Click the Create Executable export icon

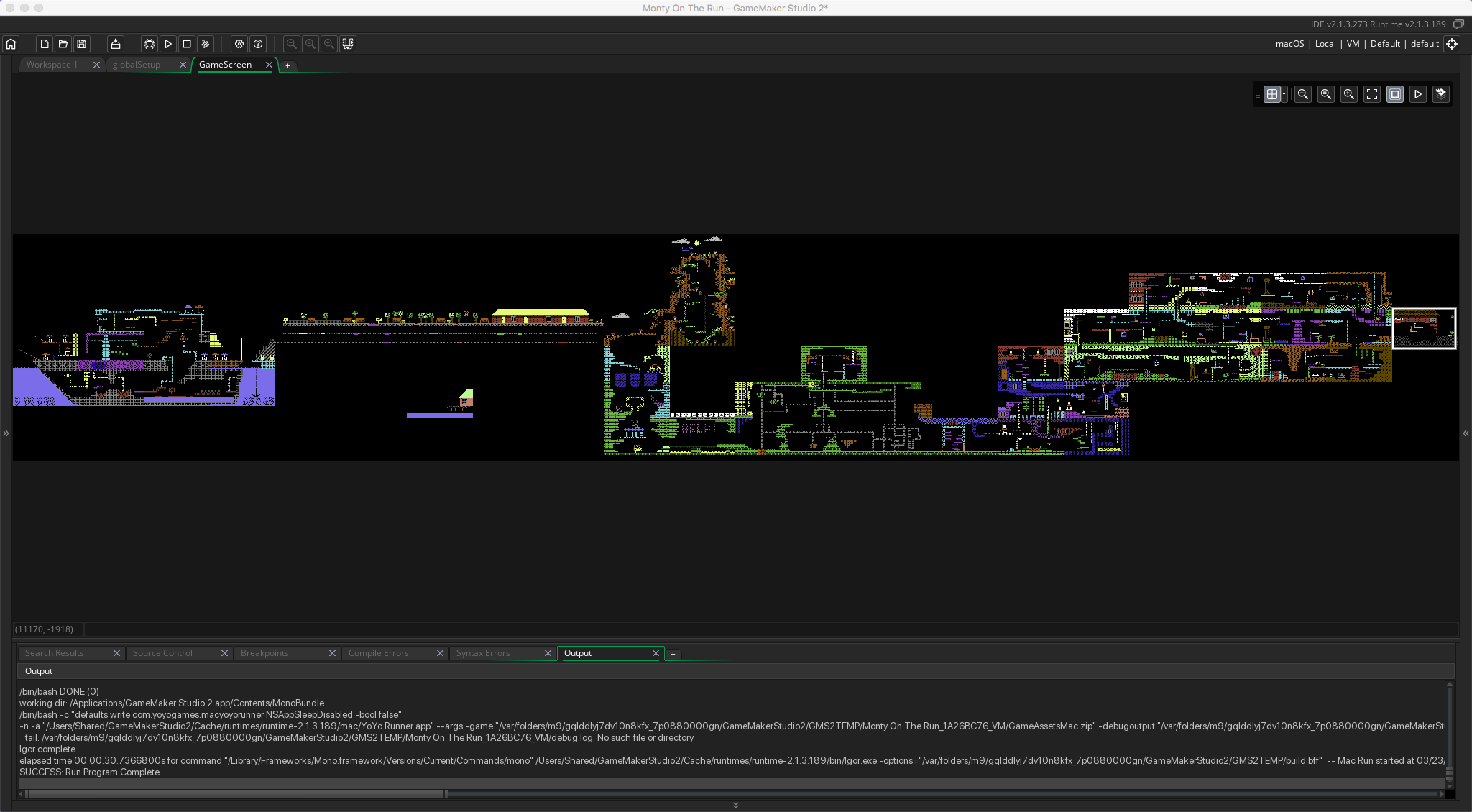click(x=116, y=44)
